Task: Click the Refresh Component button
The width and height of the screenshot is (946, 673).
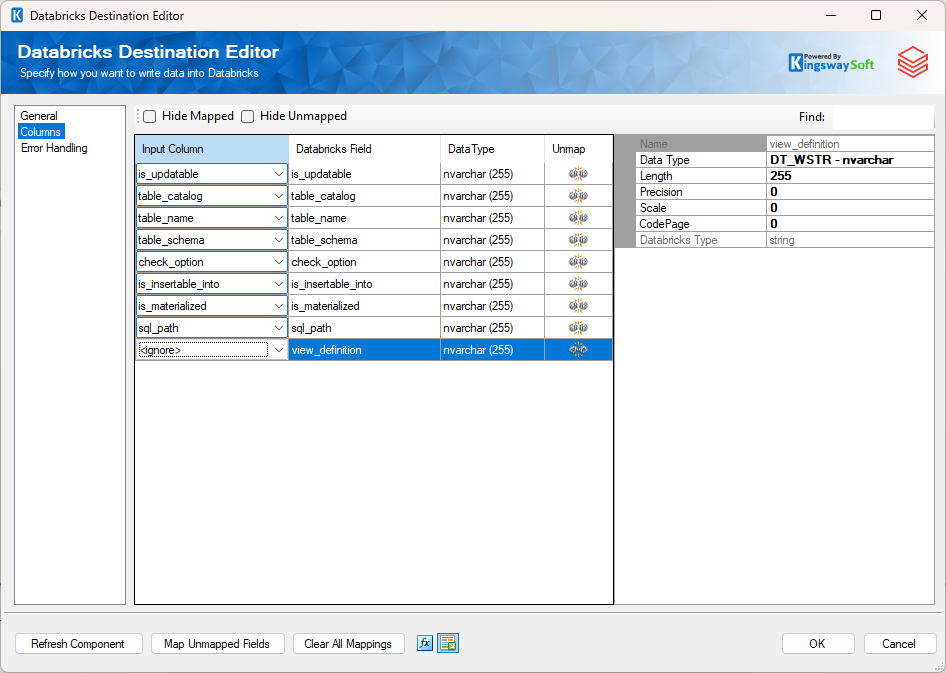Action: pyautogui.click(x=78, y=644)
